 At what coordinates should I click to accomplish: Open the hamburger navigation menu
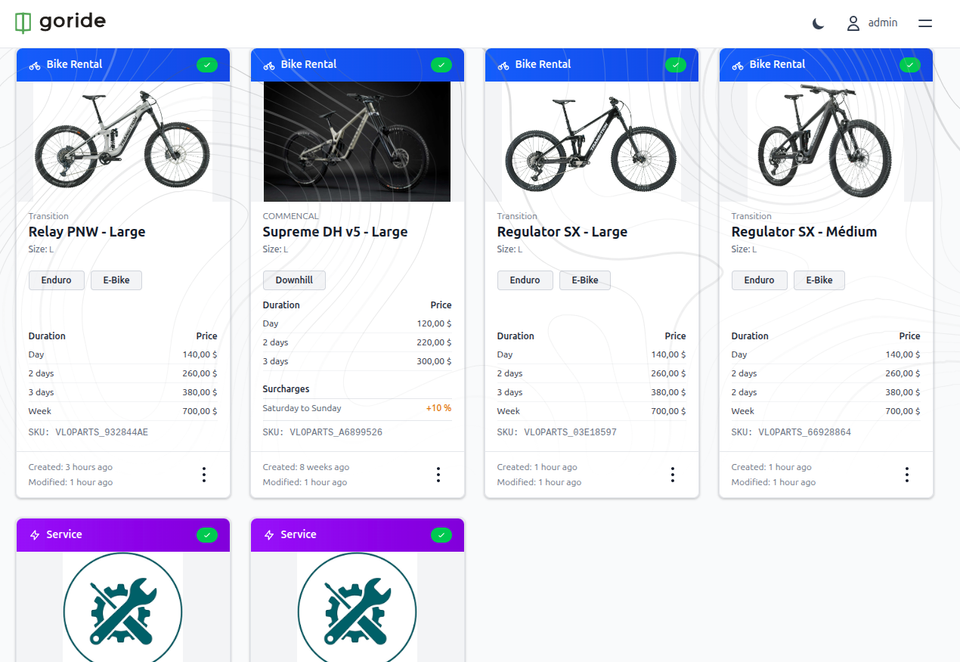click(925, 22)
